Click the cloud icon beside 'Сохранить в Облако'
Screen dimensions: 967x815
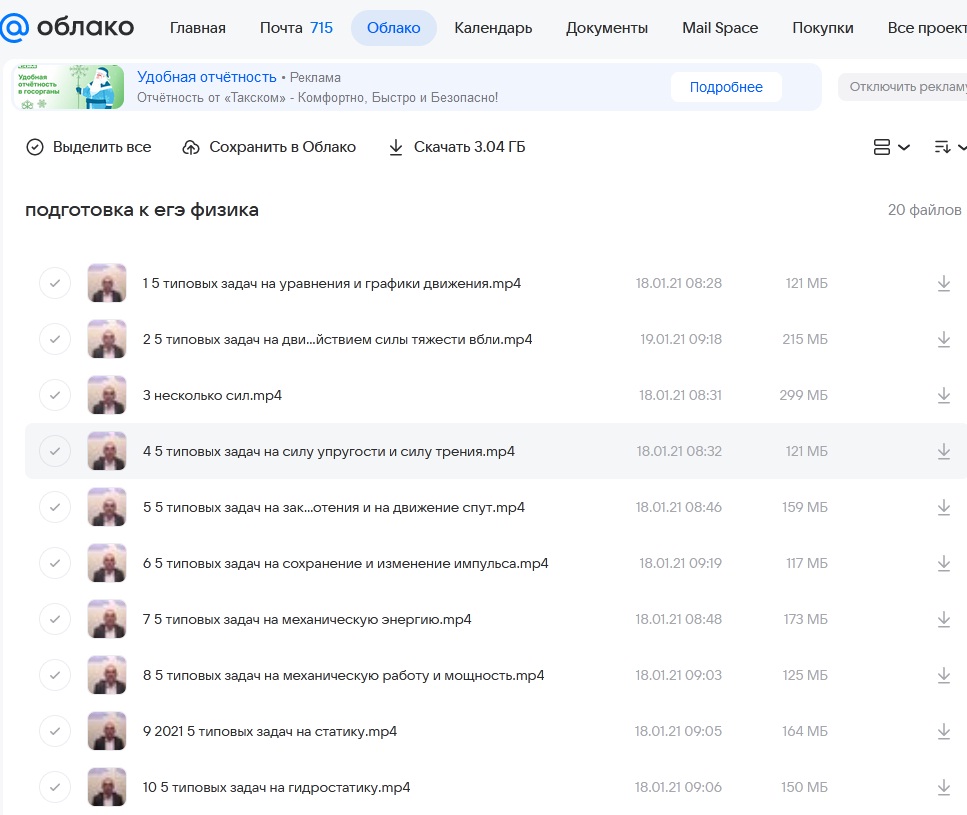tap(191, 147)
